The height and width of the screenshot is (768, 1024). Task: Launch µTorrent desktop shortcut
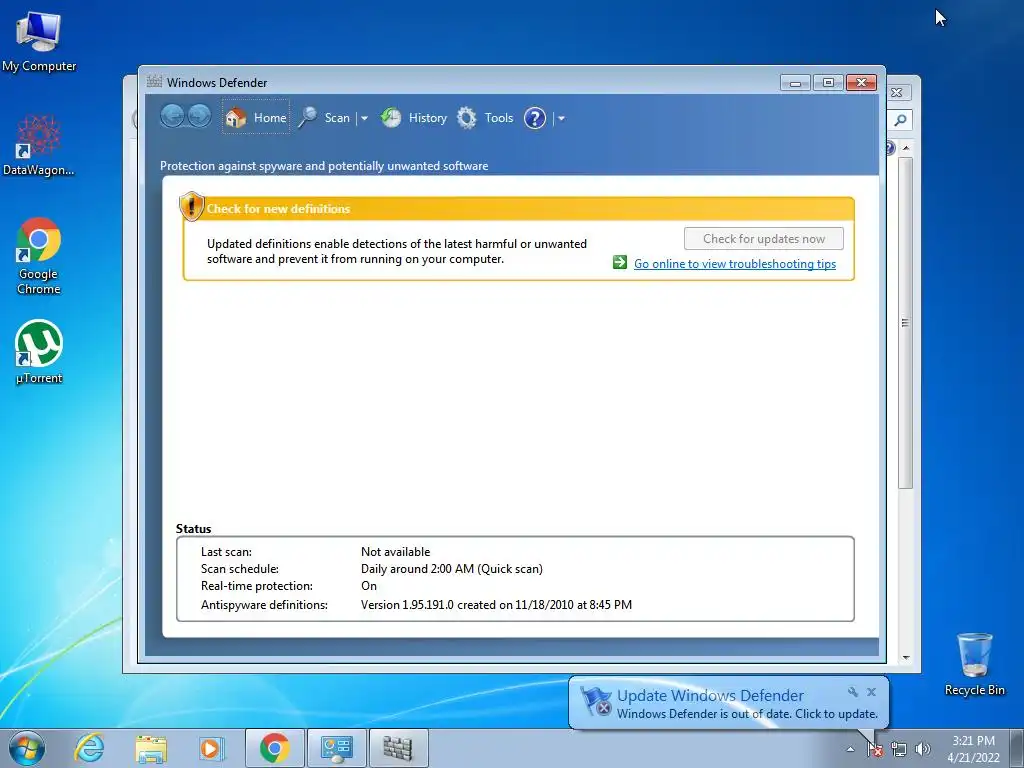39,352
